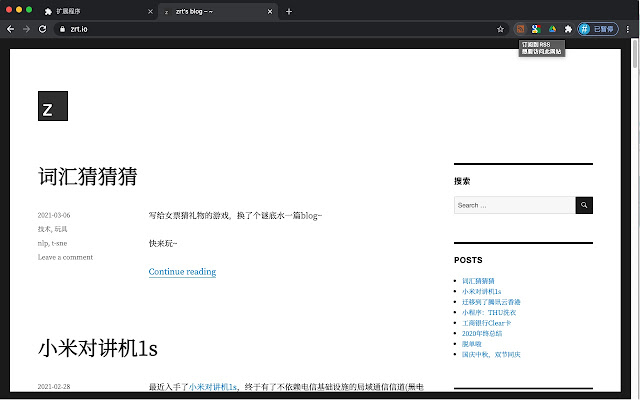Open 脱单啦 in the Posts list

point(472,344)
